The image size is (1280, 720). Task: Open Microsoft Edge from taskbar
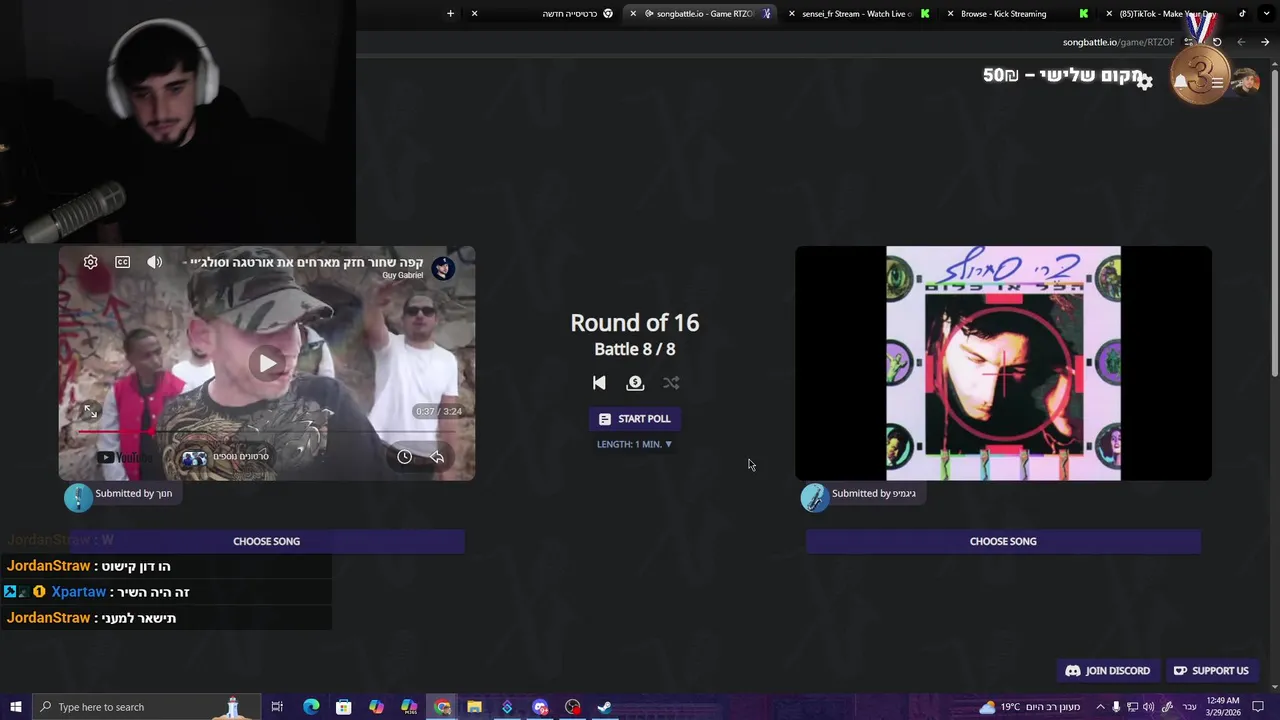click(x=311, y=707)
